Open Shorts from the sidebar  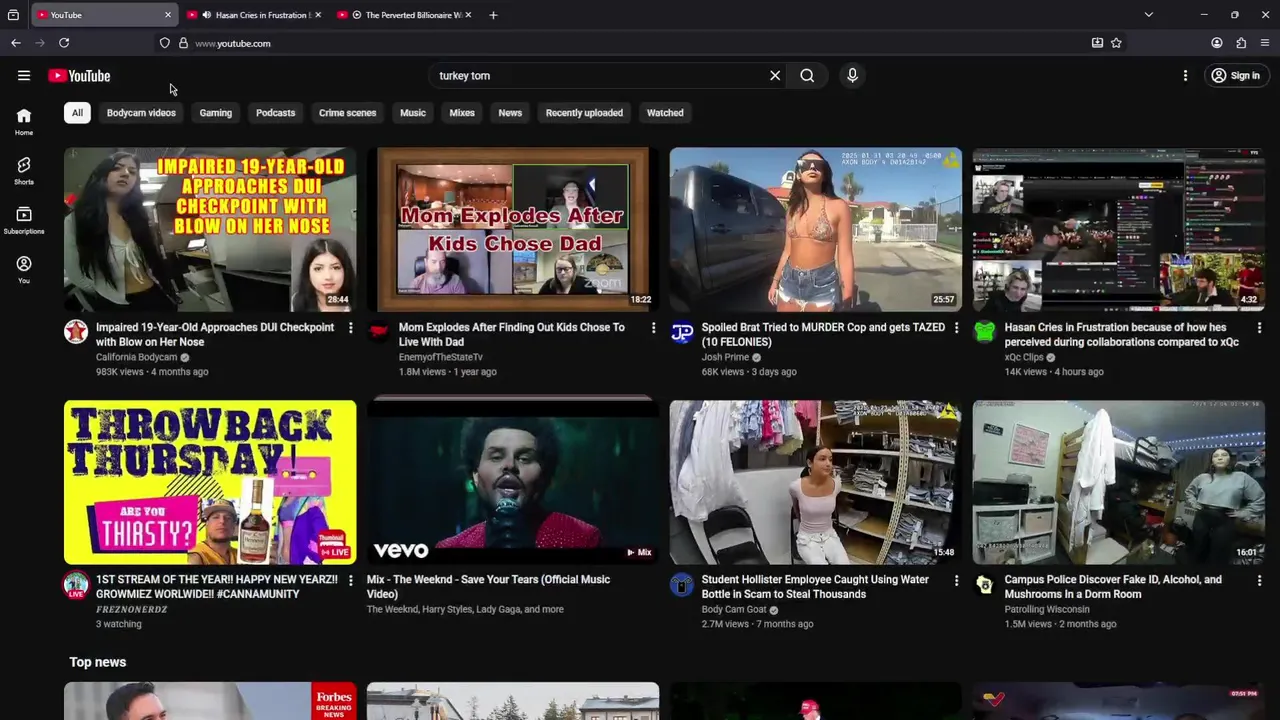pos(24,171)
